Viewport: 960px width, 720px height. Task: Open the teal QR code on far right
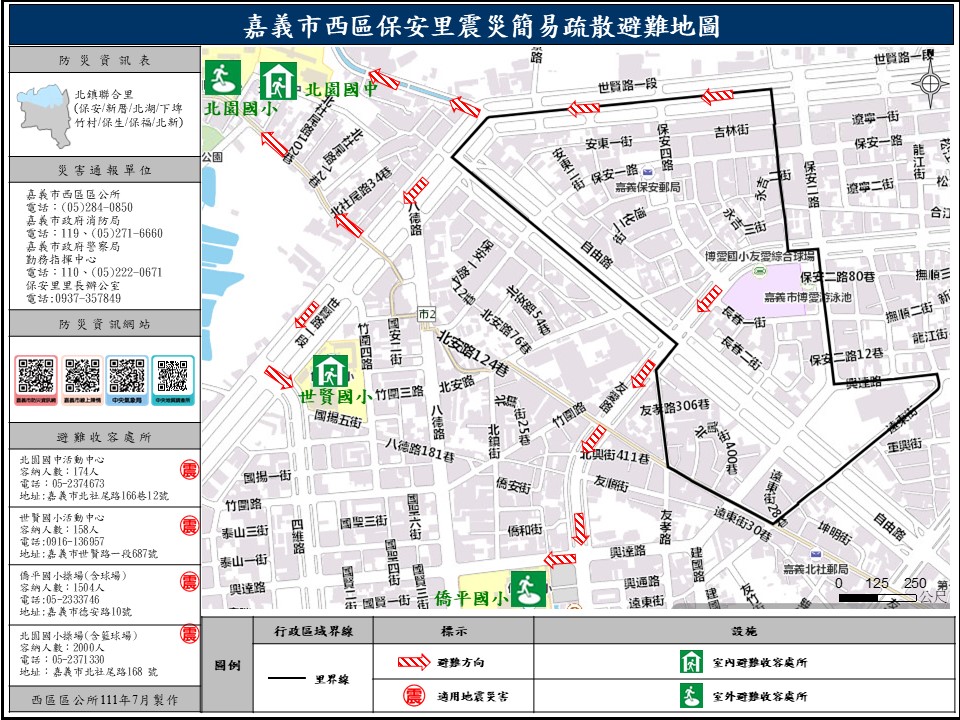pyautogui.click(x=173, y=378)
